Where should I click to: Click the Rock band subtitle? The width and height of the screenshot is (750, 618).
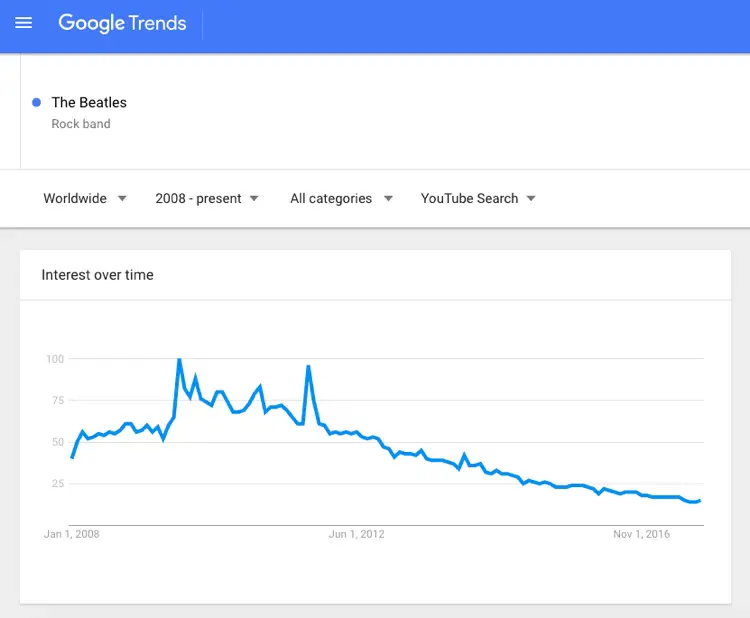81,124
